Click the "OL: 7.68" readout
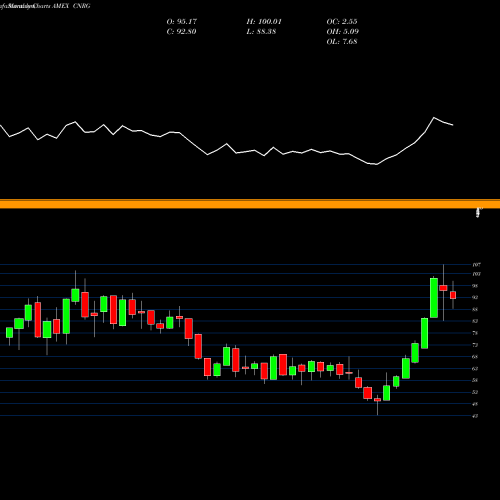The height and width of the screenshot is (500, 500). (342, 42)
